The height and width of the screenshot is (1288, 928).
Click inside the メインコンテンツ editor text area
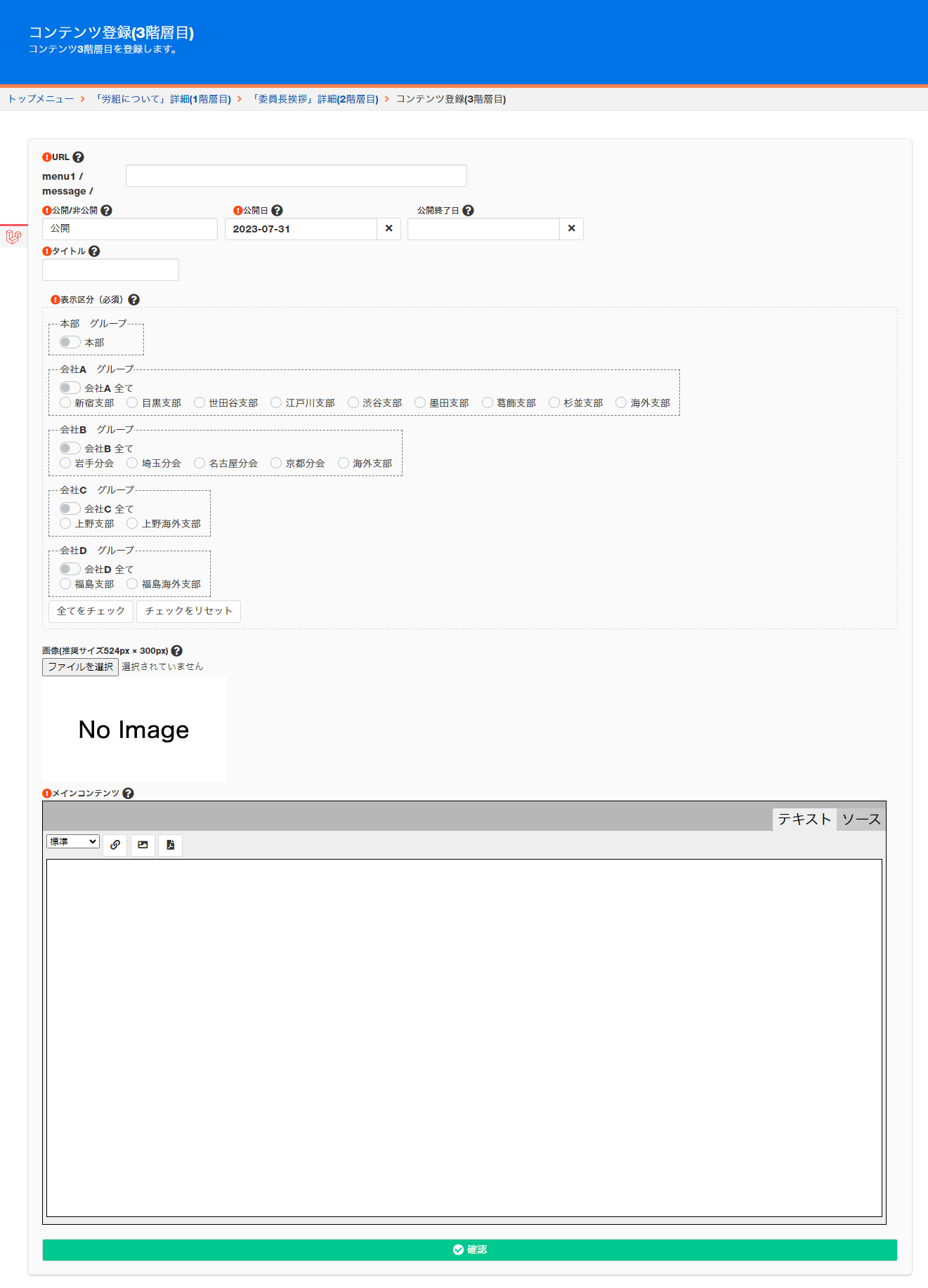point(464,1037)
